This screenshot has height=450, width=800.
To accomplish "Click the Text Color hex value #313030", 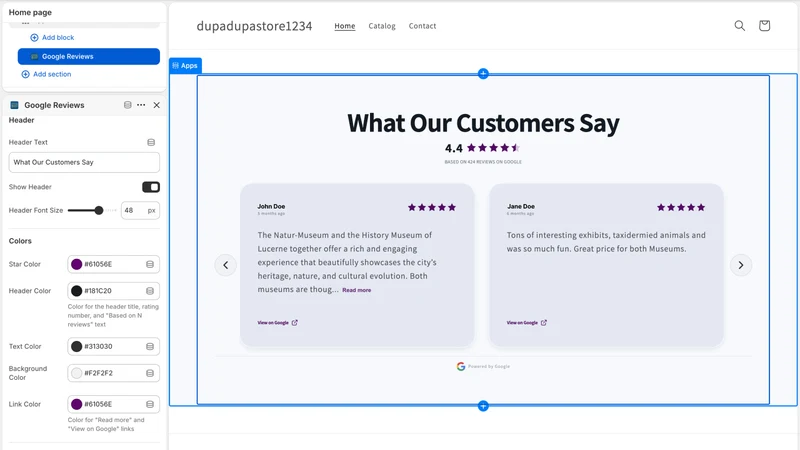I will [x=98, y=346].
